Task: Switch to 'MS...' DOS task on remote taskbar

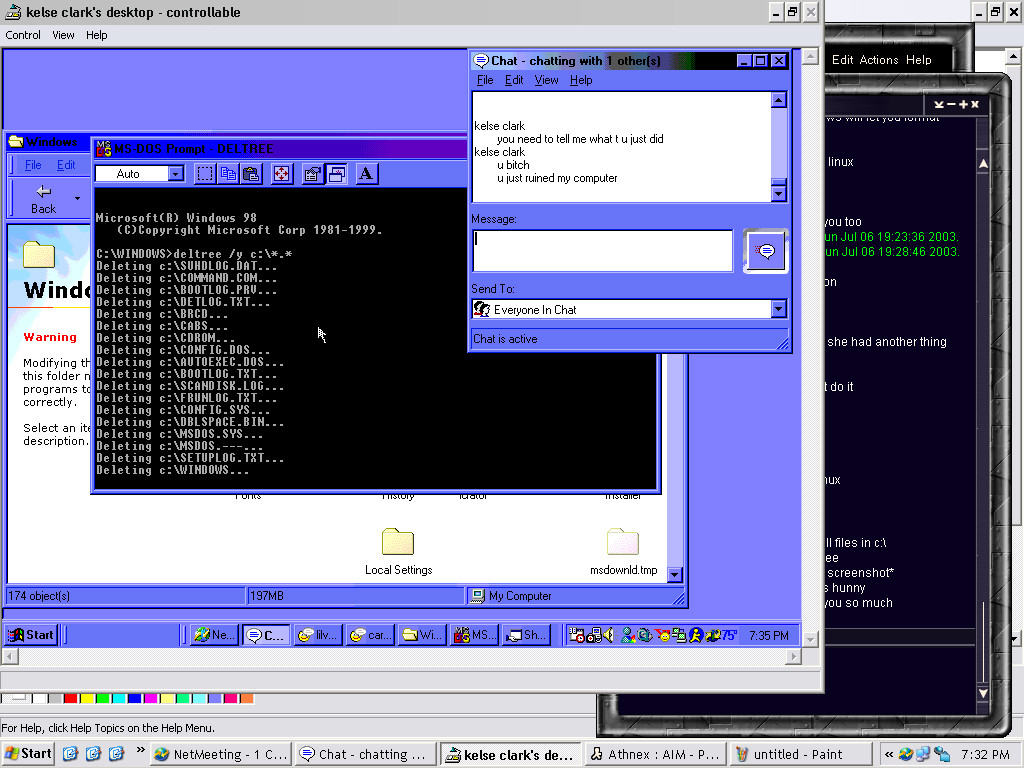Action: [474, 635]
